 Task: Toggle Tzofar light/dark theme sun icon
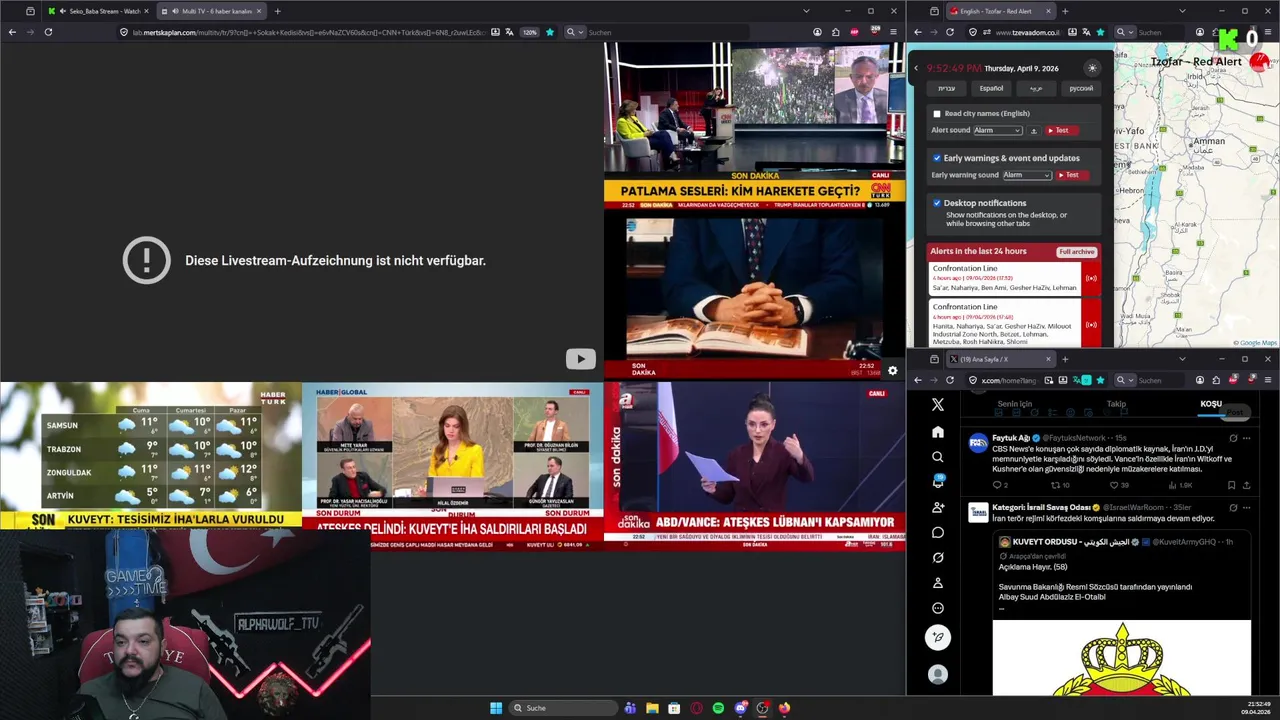point(1092,68)
